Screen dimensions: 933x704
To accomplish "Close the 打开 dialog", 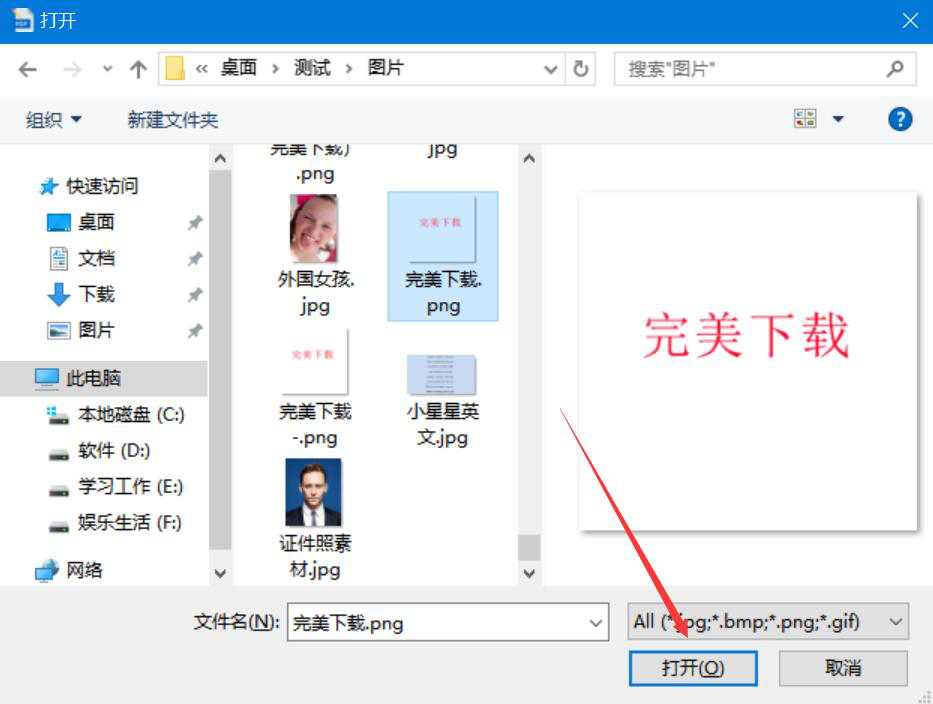I will 910,21.
